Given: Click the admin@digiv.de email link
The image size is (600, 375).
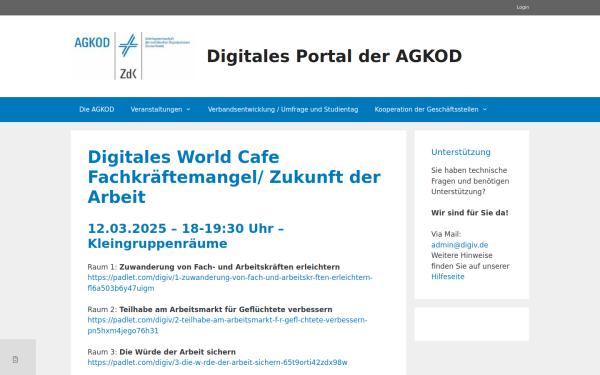Looking at the screenshot, I should [x=460, y=245].
